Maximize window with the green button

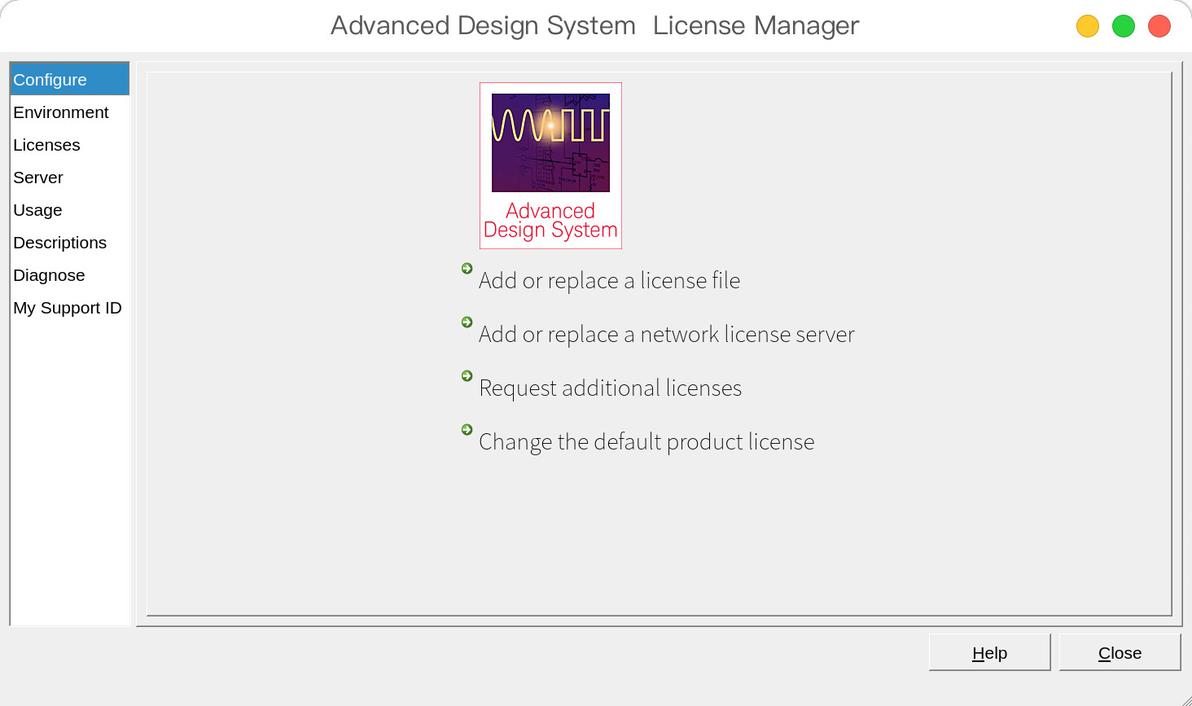click(x=1123, y=26)
